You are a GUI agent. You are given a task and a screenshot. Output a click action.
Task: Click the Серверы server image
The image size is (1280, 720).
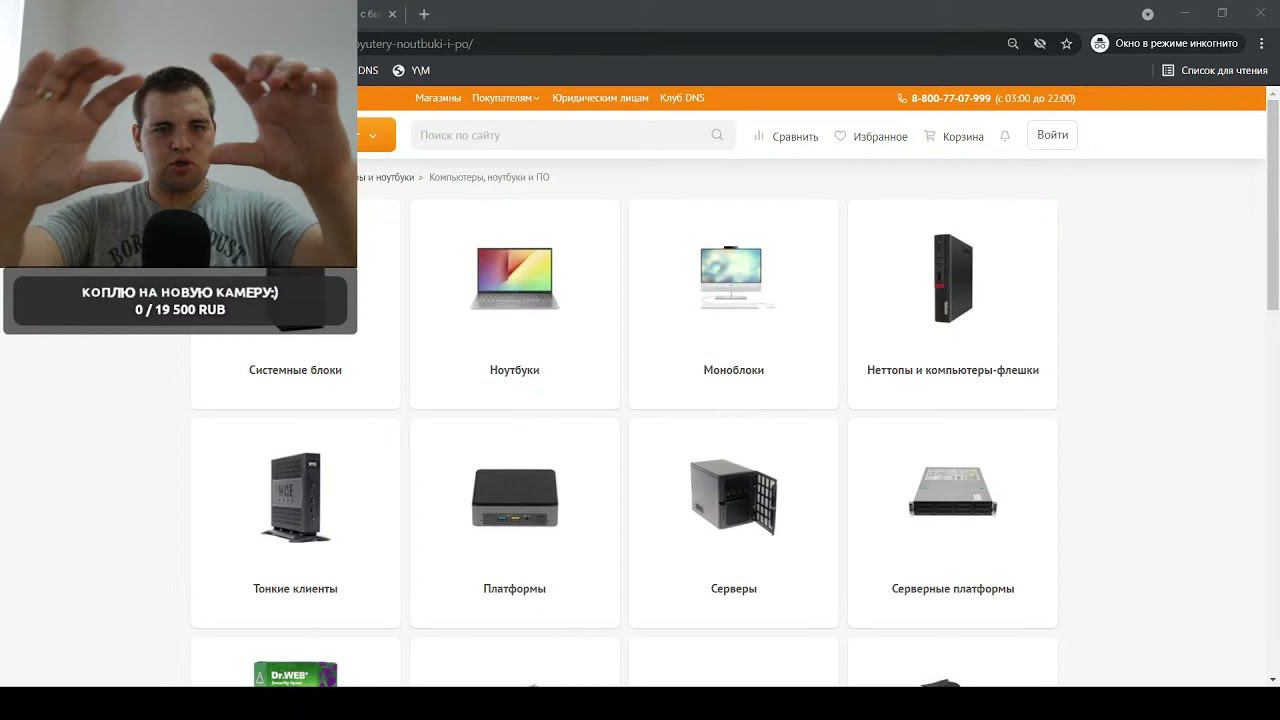[x=734, y=497]
